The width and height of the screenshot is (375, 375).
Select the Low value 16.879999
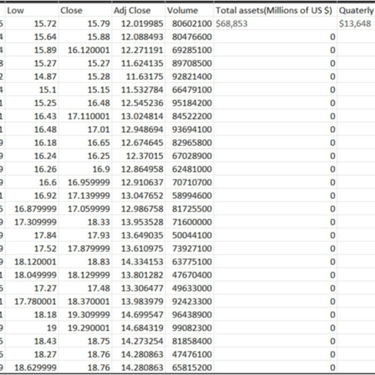point(35,209)
